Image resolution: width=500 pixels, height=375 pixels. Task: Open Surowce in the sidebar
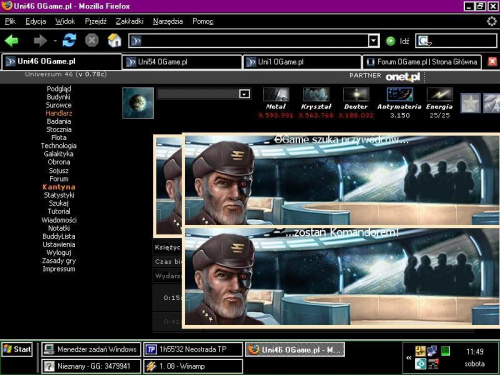coord(59,105)
